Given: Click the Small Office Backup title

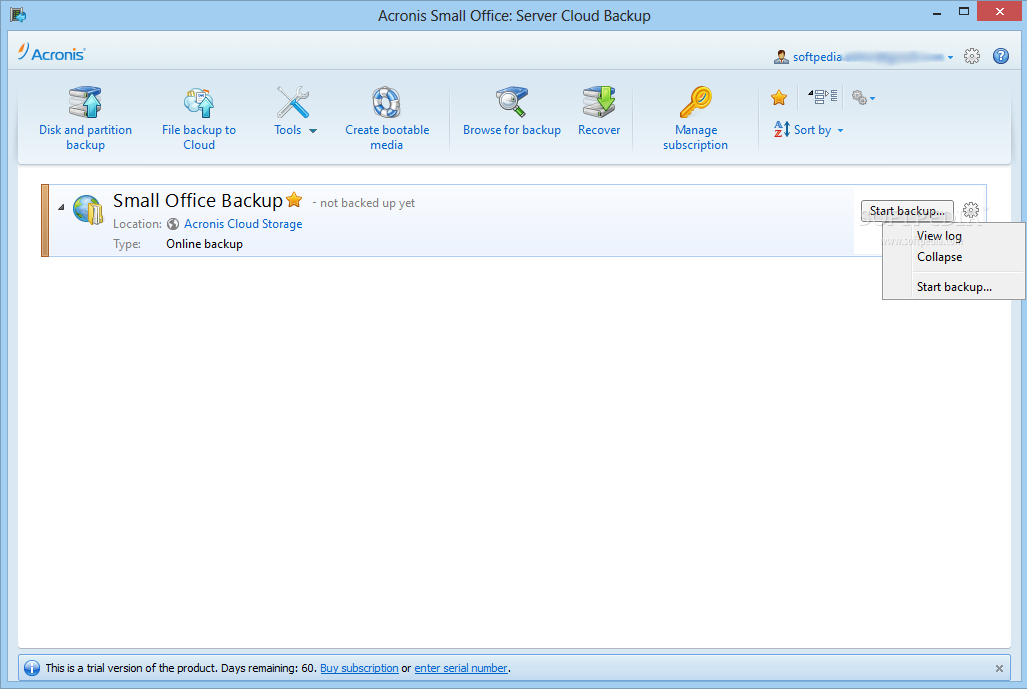Looking at the screenshot, I should coord(198,200).
